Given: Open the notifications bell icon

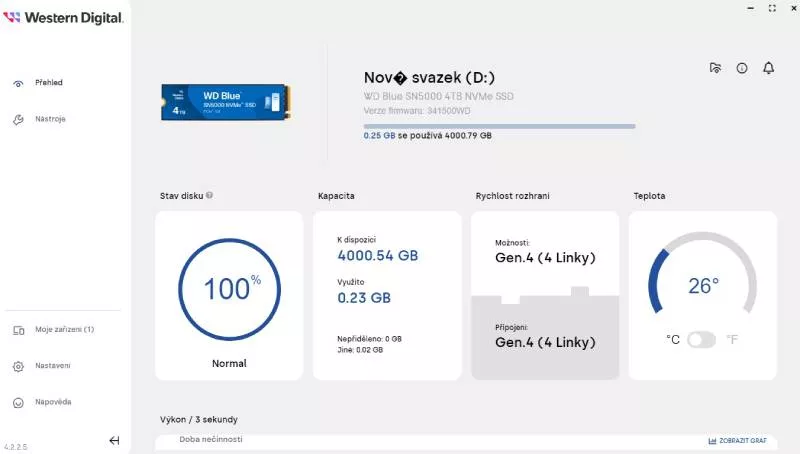Looking at the screenshot, I should 768,68.
